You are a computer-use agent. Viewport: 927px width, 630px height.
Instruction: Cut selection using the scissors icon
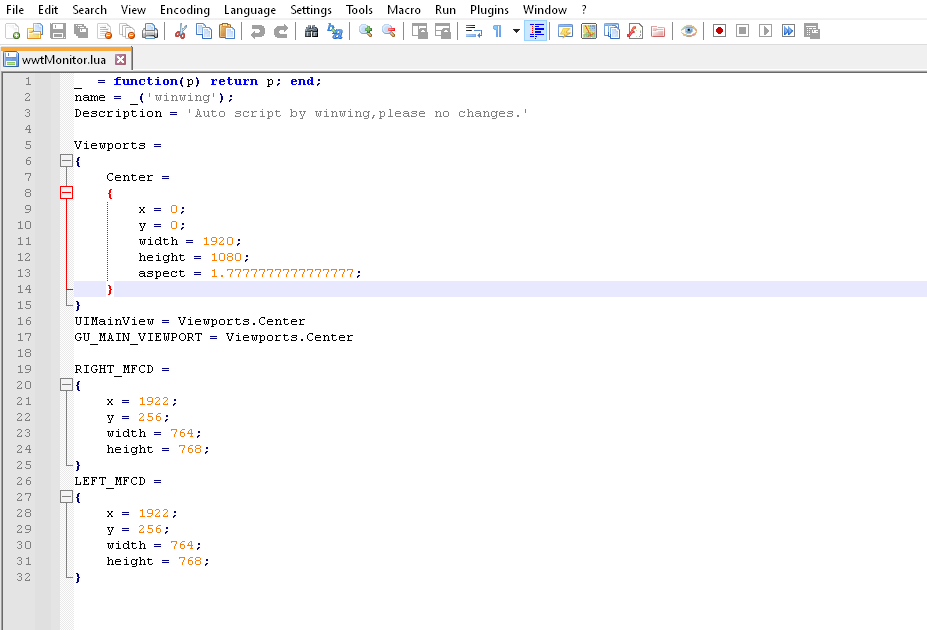pos(181,31)
